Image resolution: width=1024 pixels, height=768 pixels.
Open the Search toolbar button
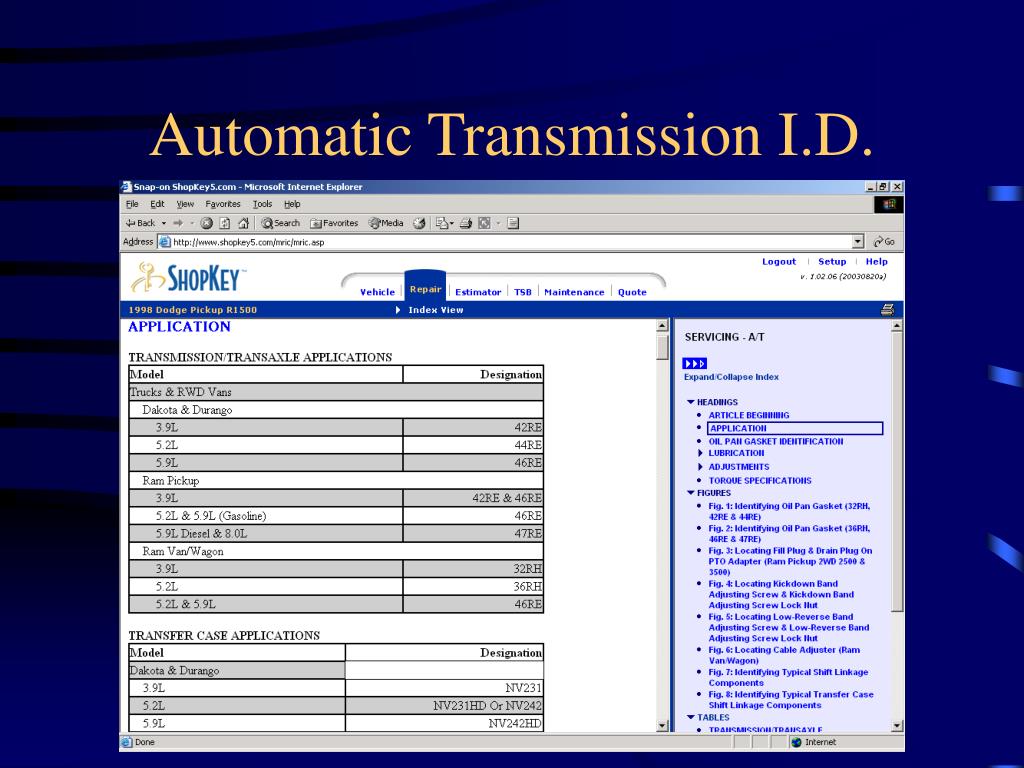click(x=280, y=223)
